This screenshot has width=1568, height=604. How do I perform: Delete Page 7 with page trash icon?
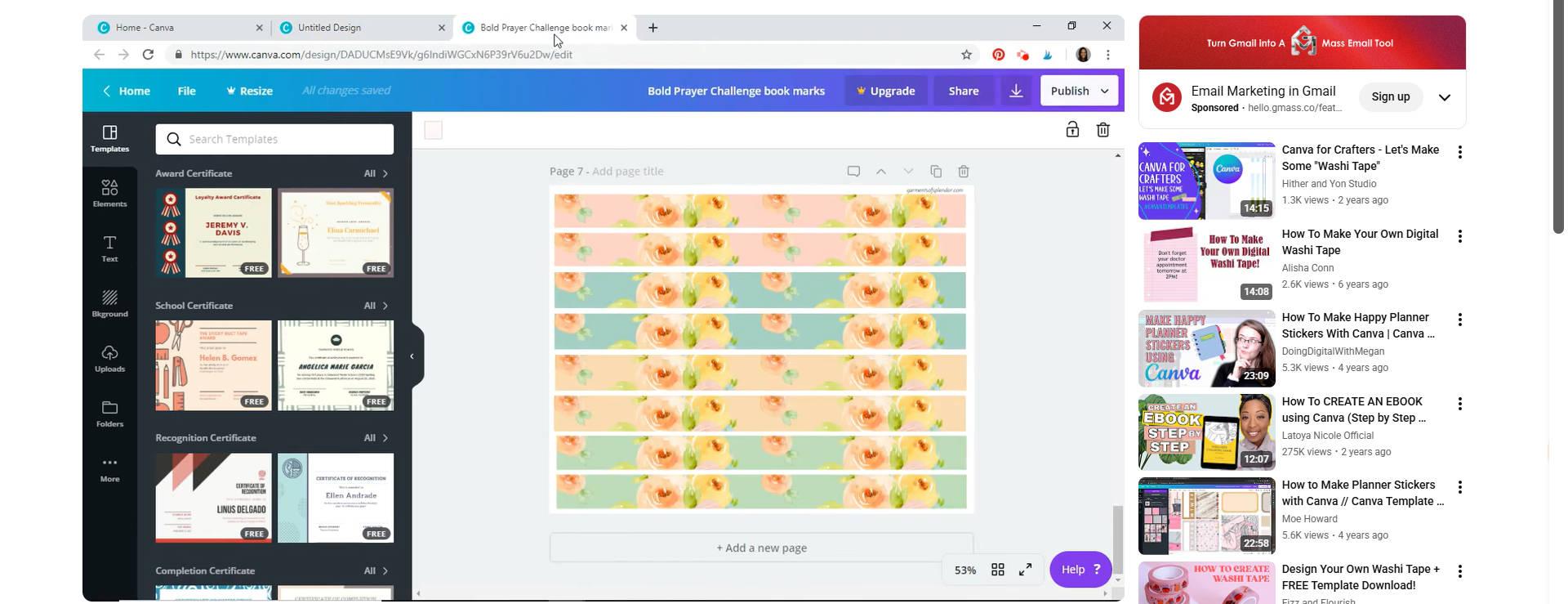point(964,171)
